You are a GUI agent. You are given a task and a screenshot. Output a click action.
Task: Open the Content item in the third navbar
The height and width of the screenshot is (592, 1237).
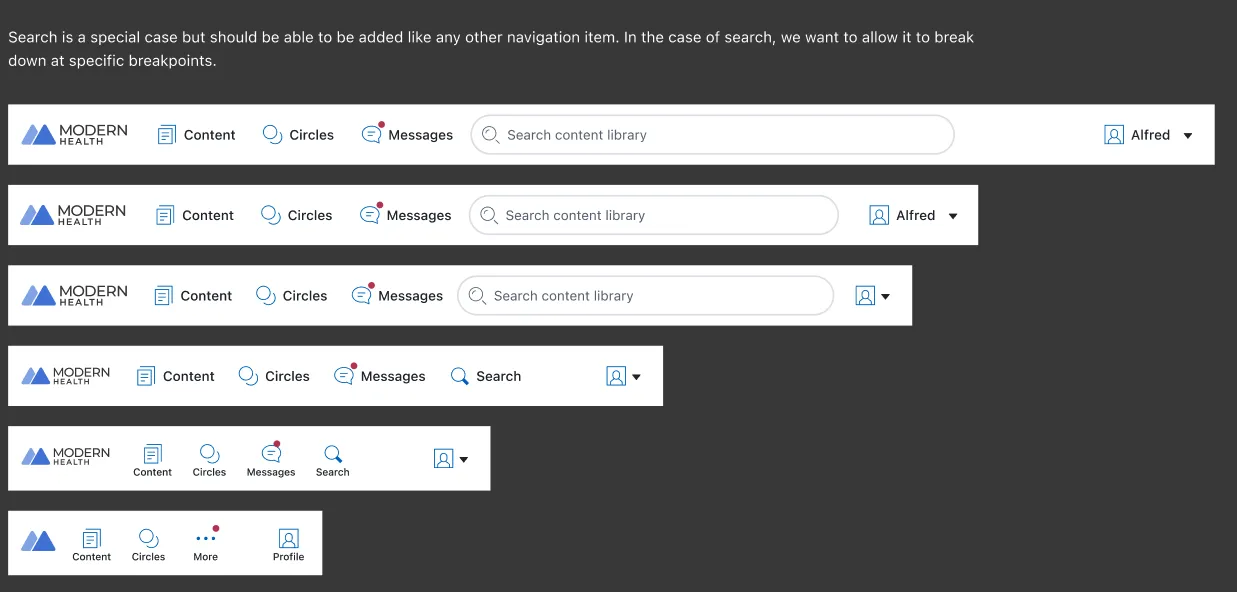point(193,296)
